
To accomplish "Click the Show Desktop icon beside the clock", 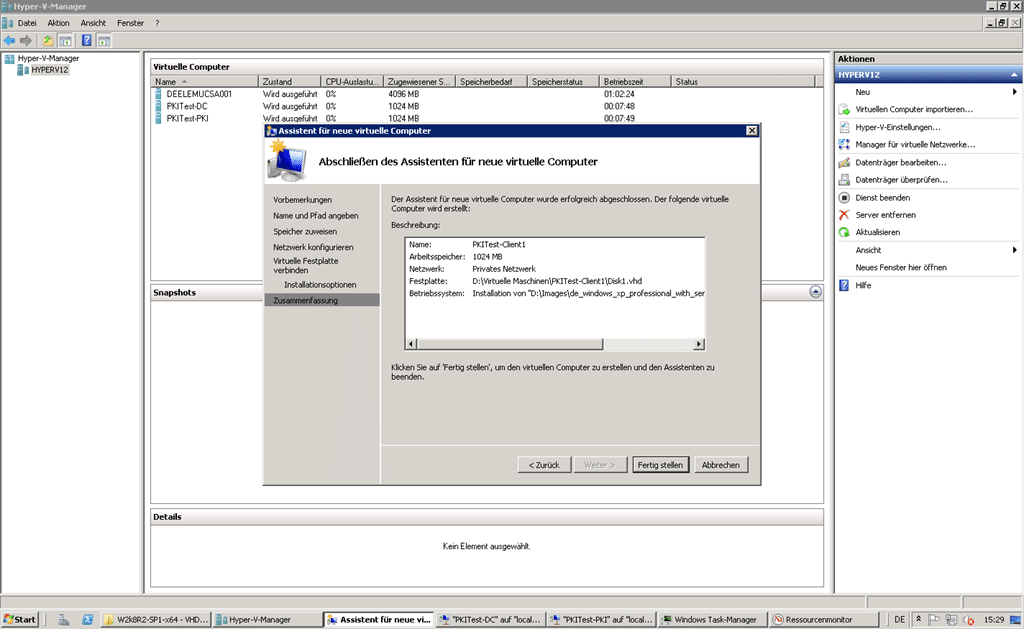I will tap(1016, 620).
